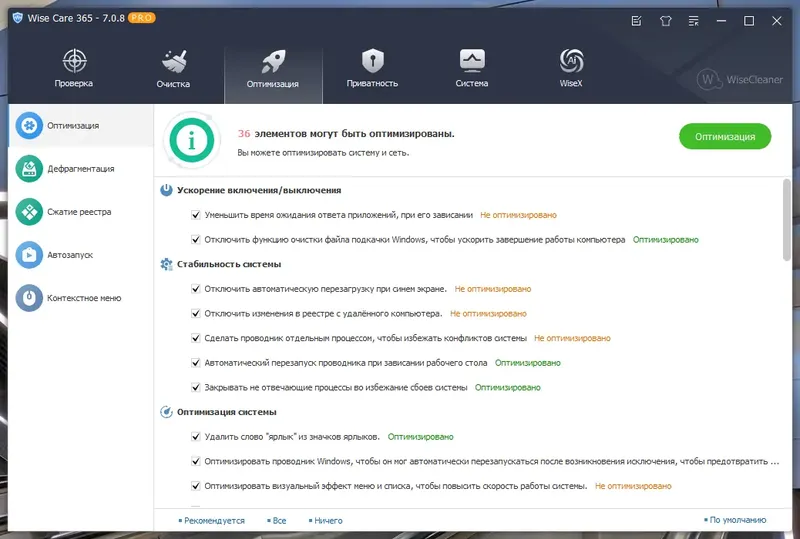Uncheck Удалить слово "ярлык" checkbox
The height and width of the screenshot is (539, 800).
[195, 437]
